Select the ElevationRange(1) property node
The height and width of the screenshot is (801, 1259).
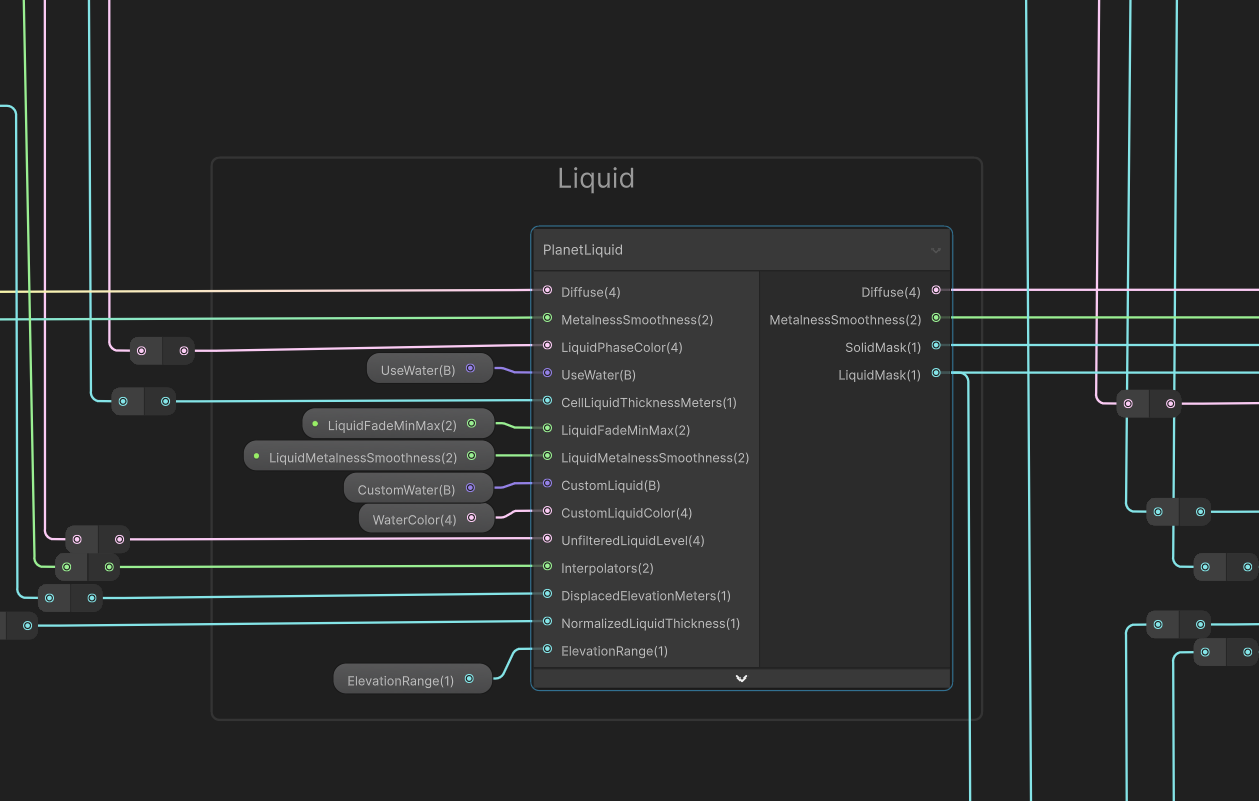coord(400,681)
